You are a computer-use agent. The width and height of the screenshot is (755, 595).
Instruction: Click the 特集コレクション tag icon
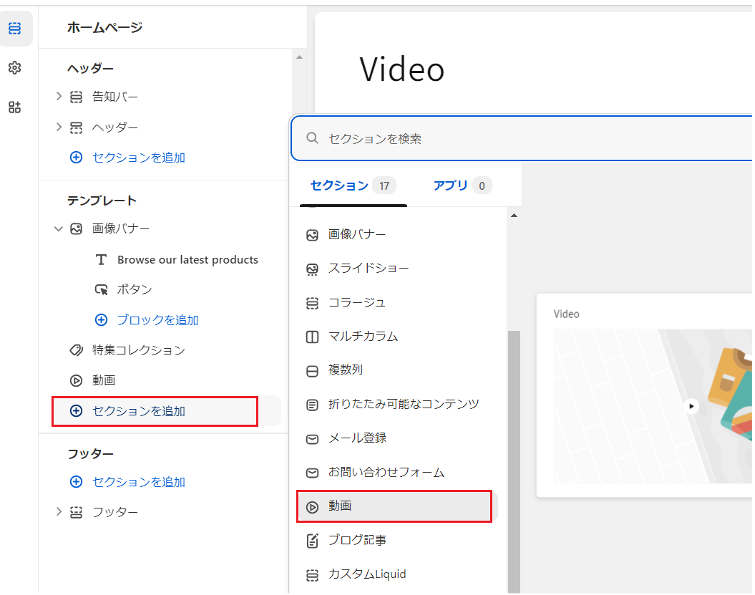[76, 350]
